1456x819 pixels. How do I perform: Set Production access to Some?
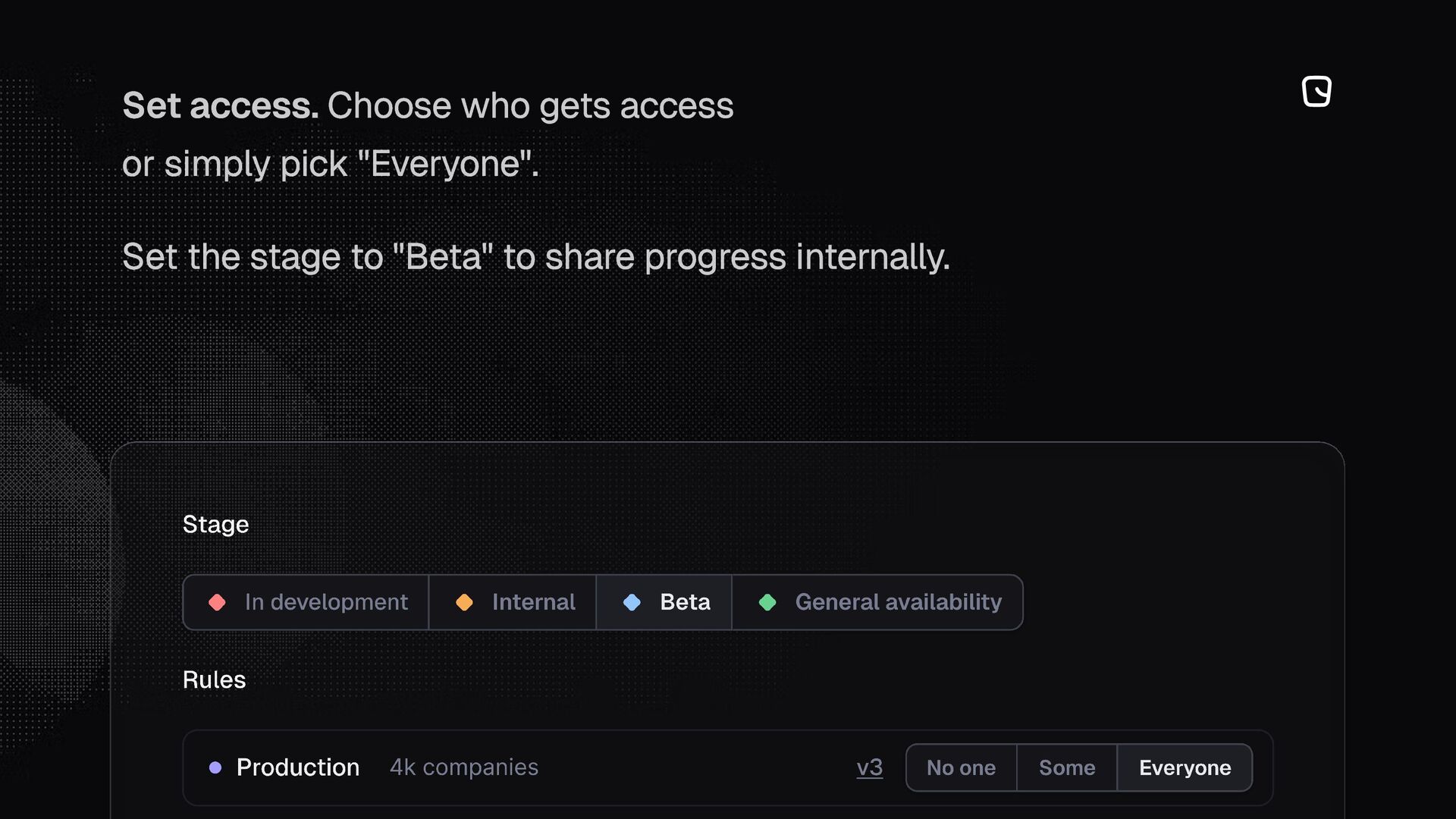point(1066,767)
